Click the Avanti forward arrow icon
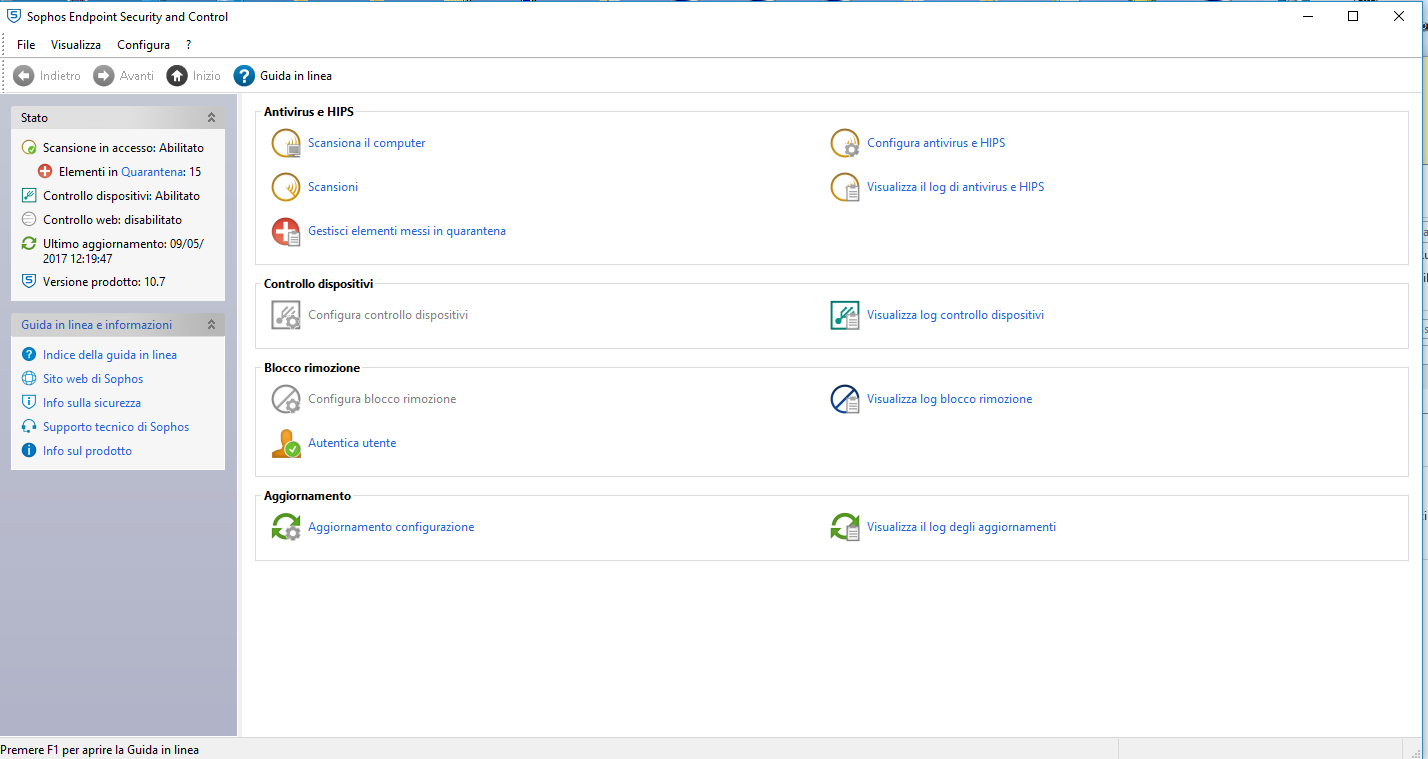 point(104,76)
